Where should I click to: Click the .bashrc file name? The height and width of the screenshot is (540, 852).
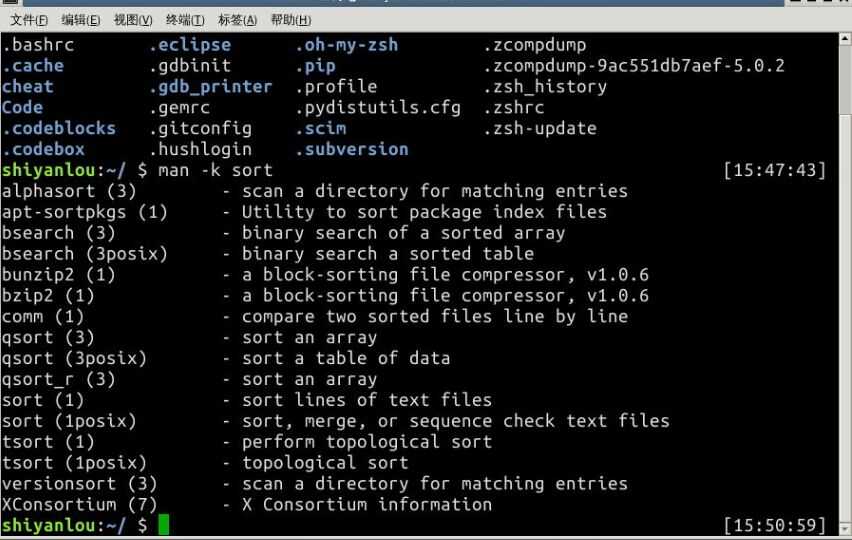tap(38, 45)
